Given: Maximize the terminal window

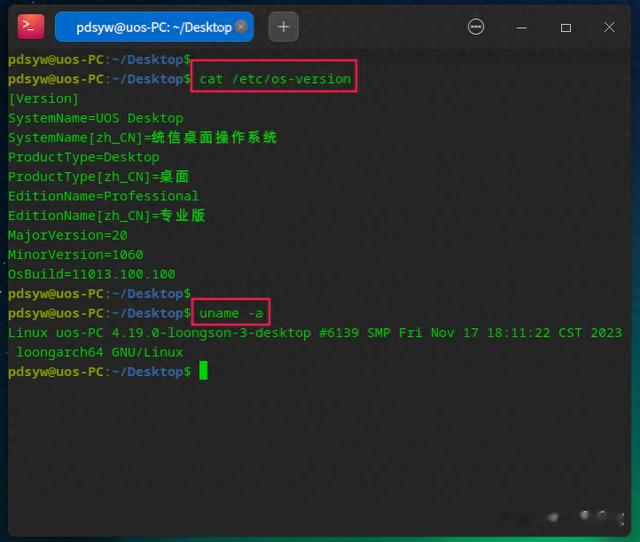Looking at the screenshot, I should (x=565, y=28).
